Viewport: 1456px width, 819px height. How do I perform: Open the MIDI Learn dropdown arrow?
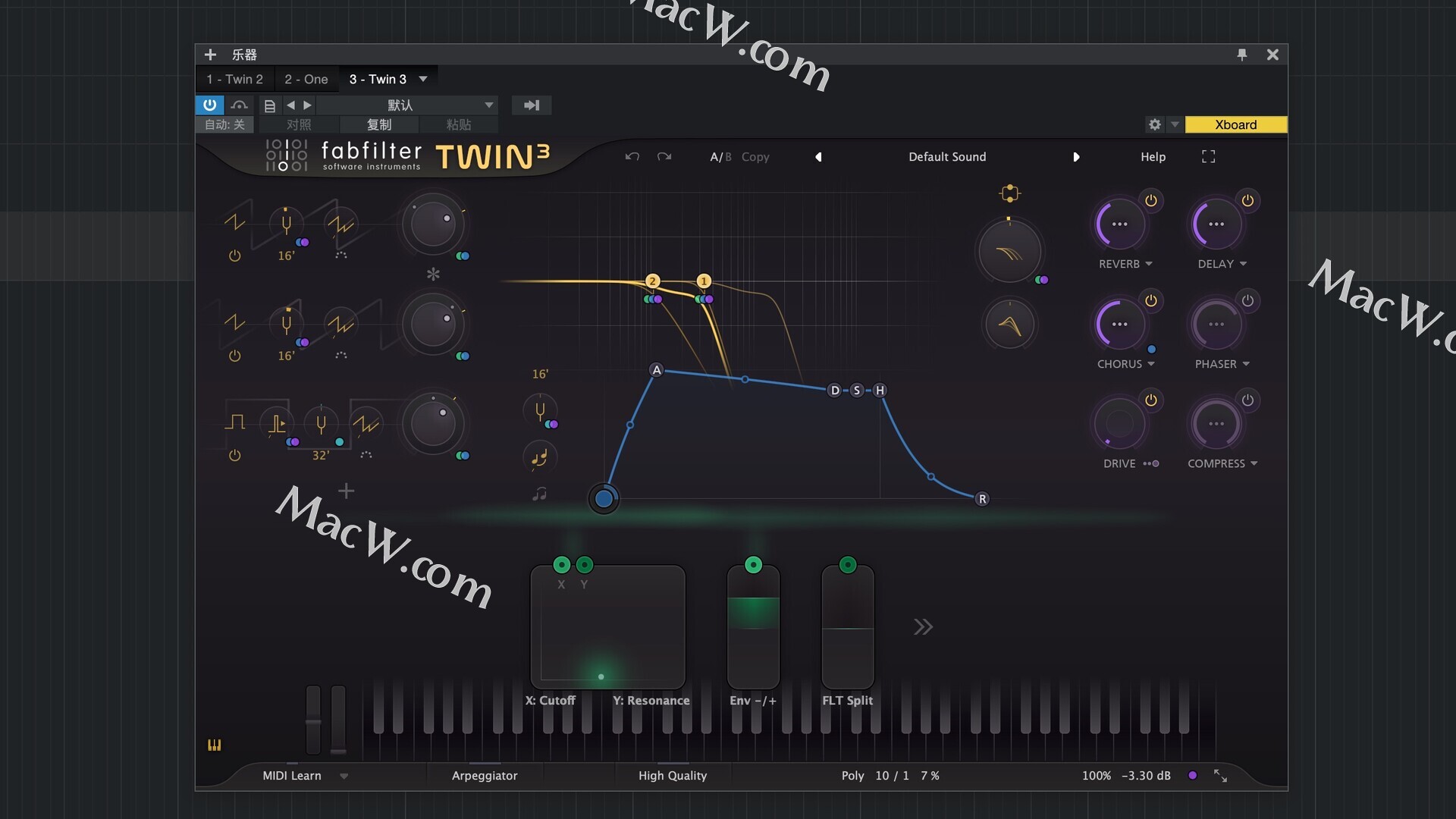(344, 777)
